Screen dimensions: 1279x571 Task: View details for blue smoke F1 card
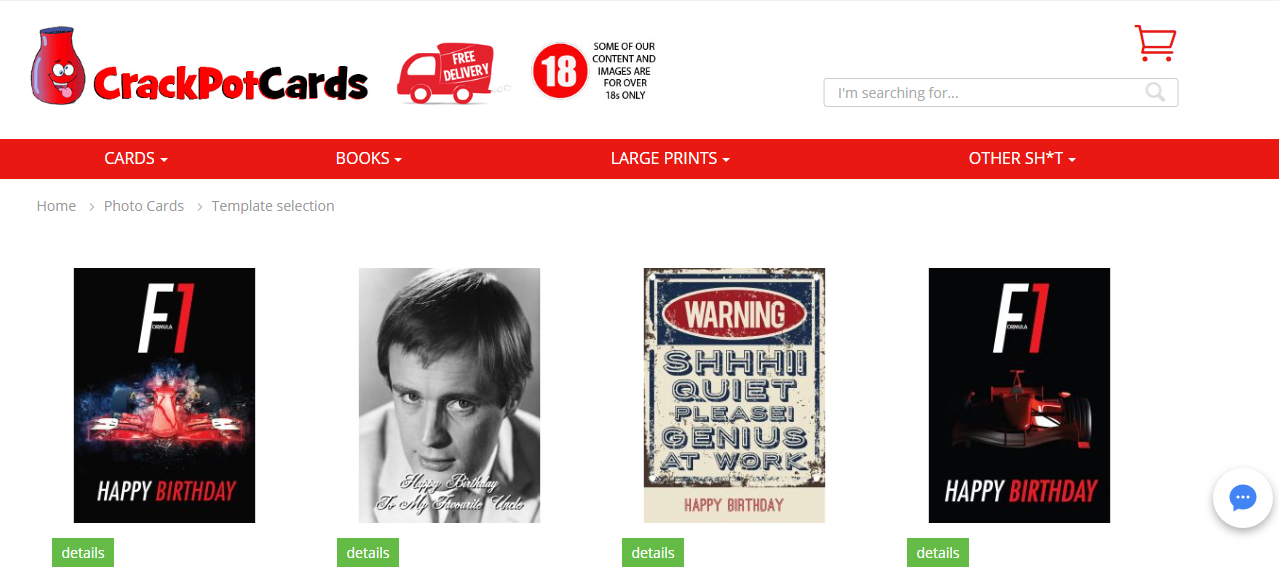(x=83, y=553)
